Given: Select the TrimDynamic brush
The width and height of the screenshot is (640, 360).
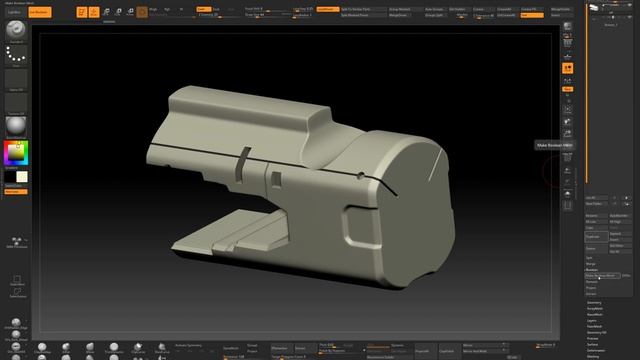Looking at the screenshot, I should tap(114, 348).
